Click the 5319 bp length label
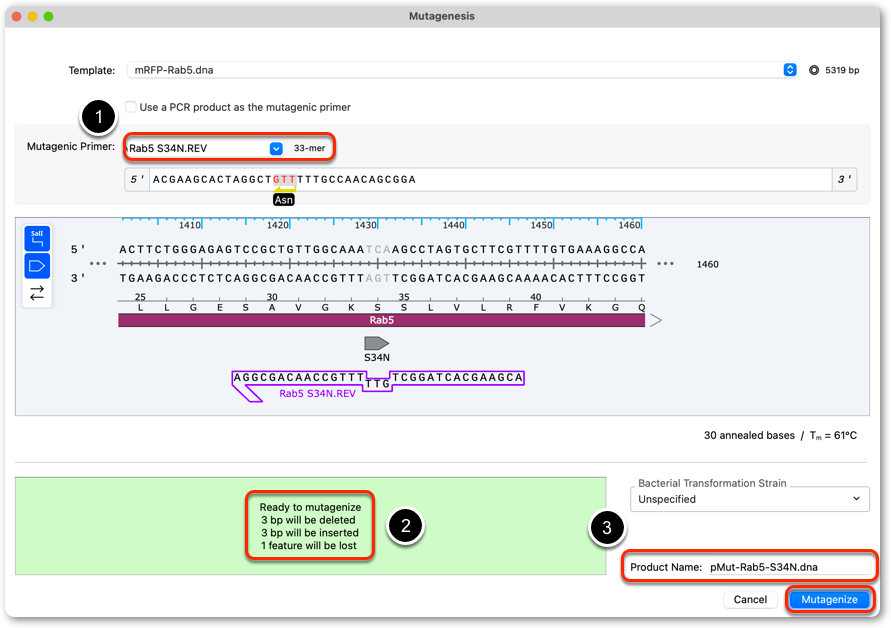The image size is (891, 628). (842, 70)
